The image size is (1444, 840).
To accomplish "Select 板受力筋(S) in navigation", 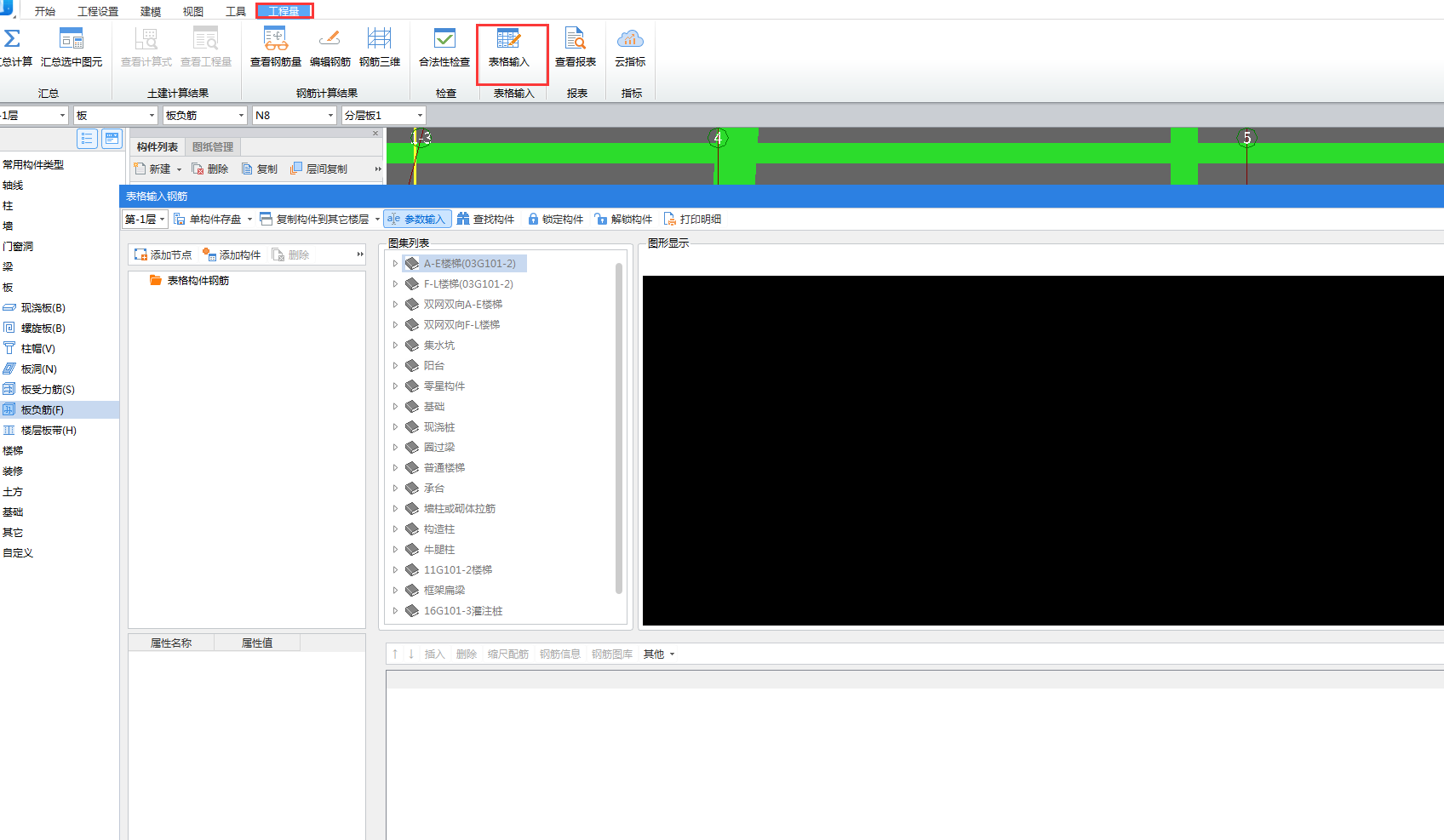I will [48, 389].
